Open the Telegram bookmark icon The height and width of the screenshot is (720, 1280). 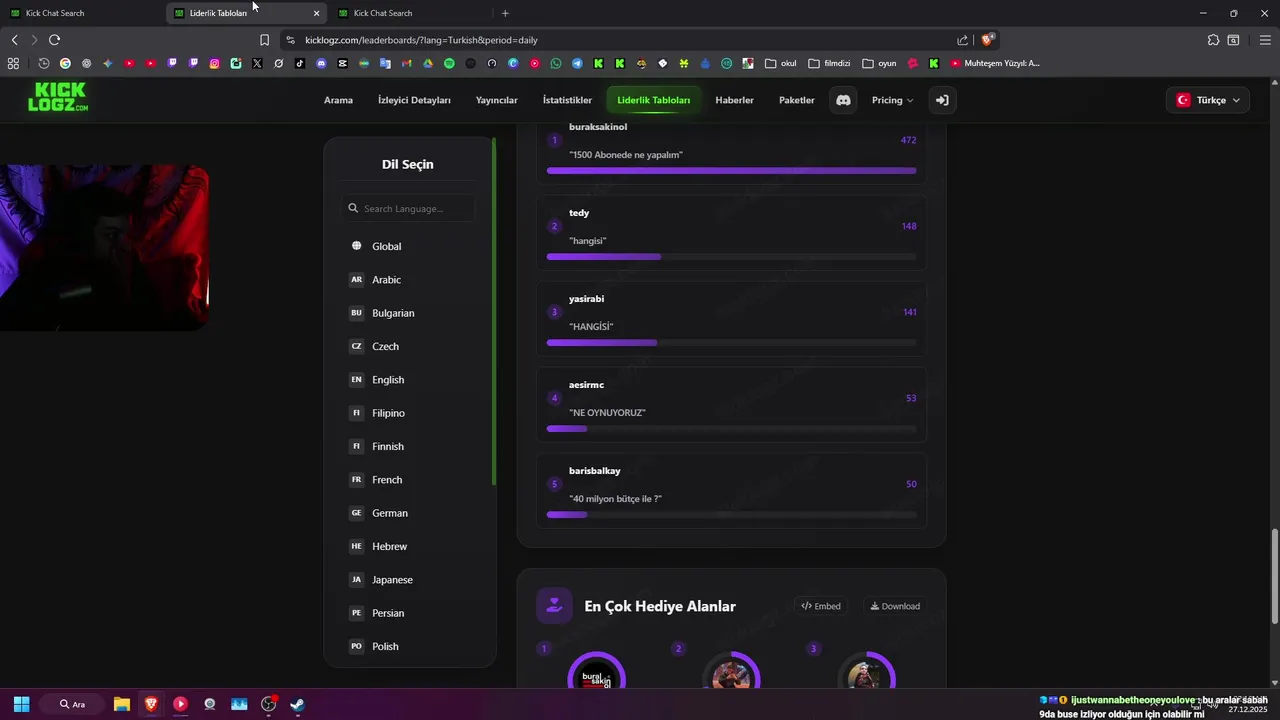pos(577,63)
